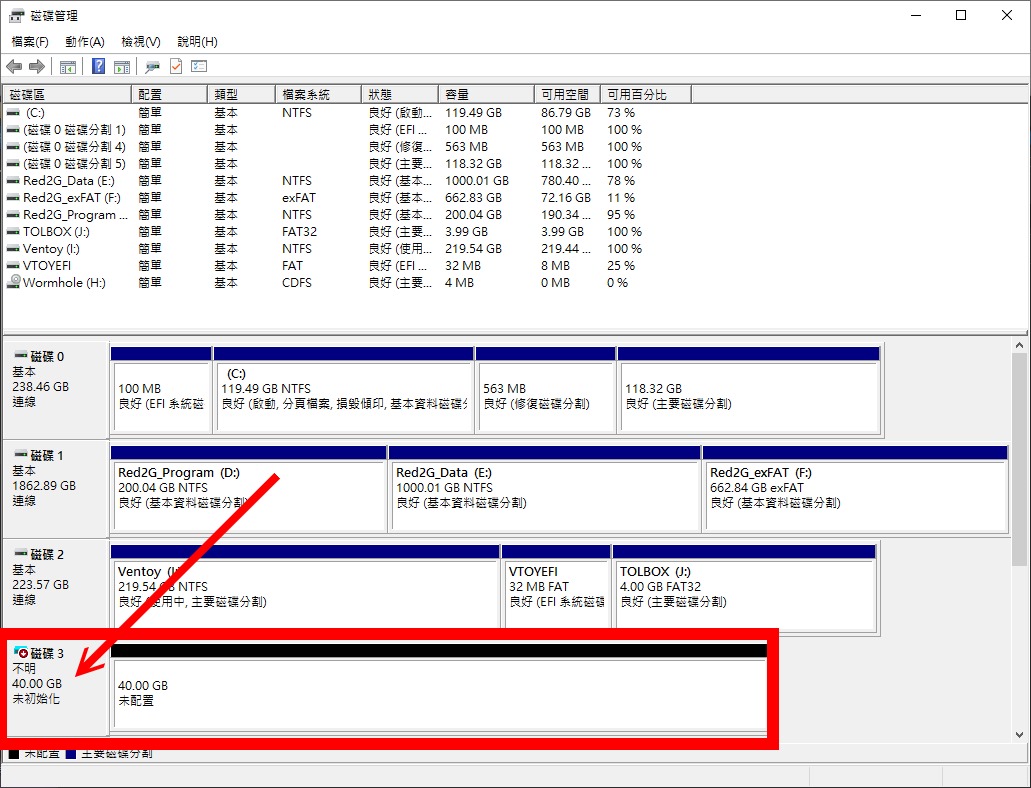Click the Forward arrow in the toolbar
Viewport: 1031px width, 788px height.
(37, 67)
